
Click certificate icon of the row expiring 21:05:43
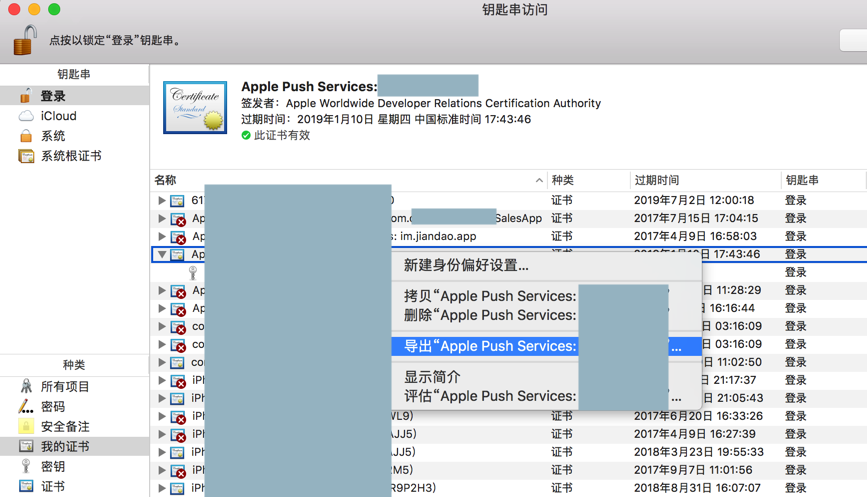coord(177,398)
